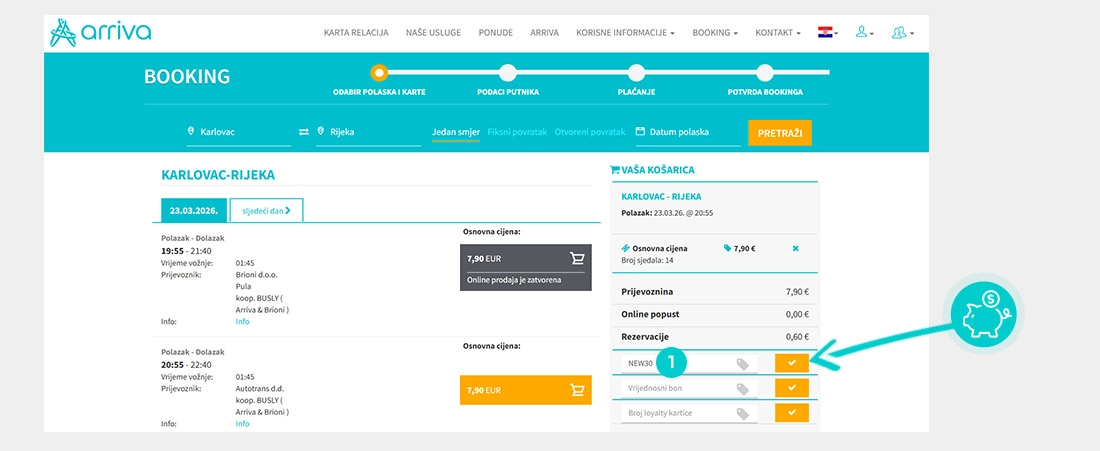Open Datum polaska date field
Image resolution: width=1100 pixels, height=451 pixels.
coord(688,132)
